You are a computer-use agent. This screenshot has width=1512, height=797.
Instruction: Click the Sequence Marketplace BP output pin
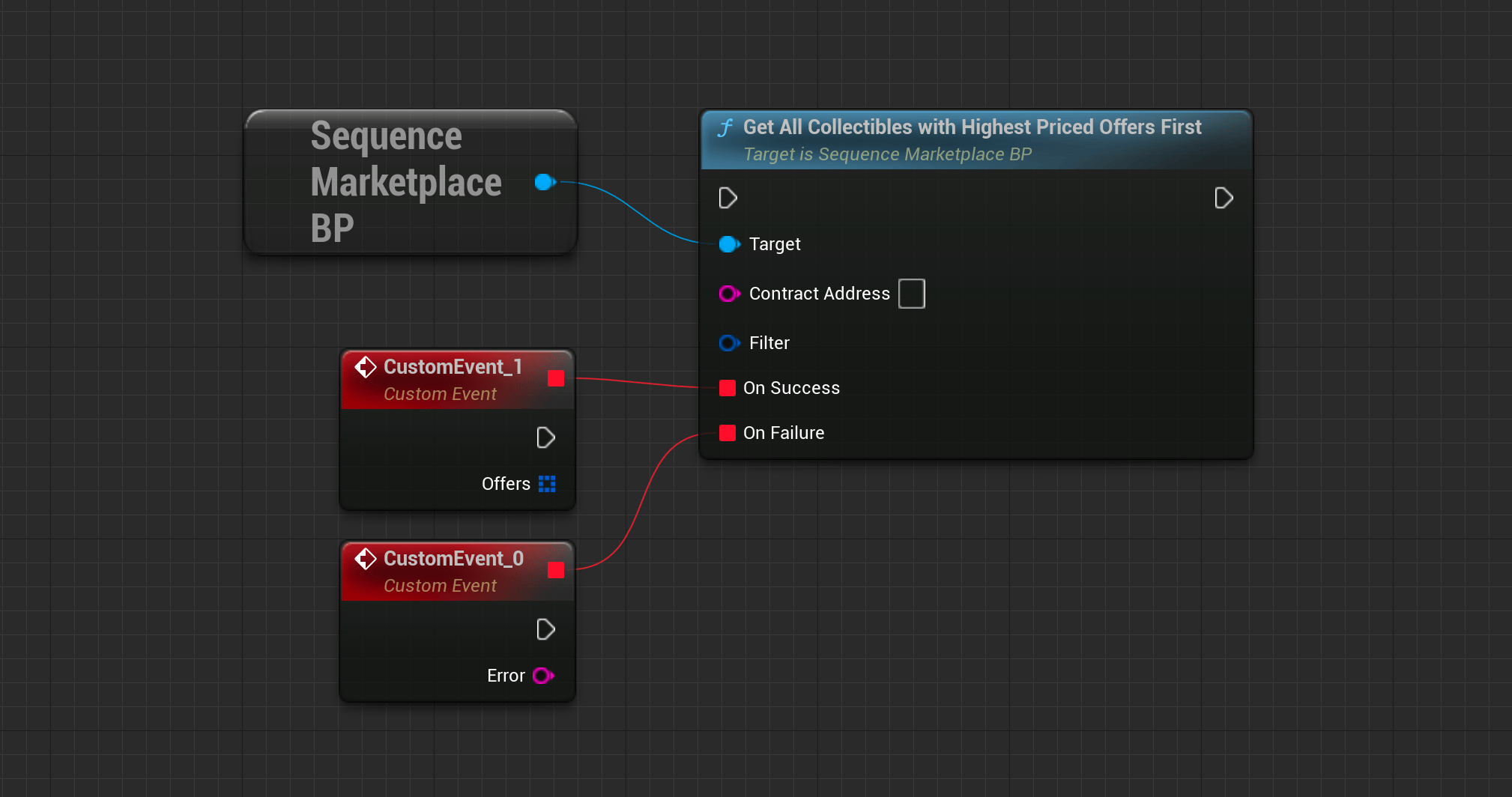545,182
